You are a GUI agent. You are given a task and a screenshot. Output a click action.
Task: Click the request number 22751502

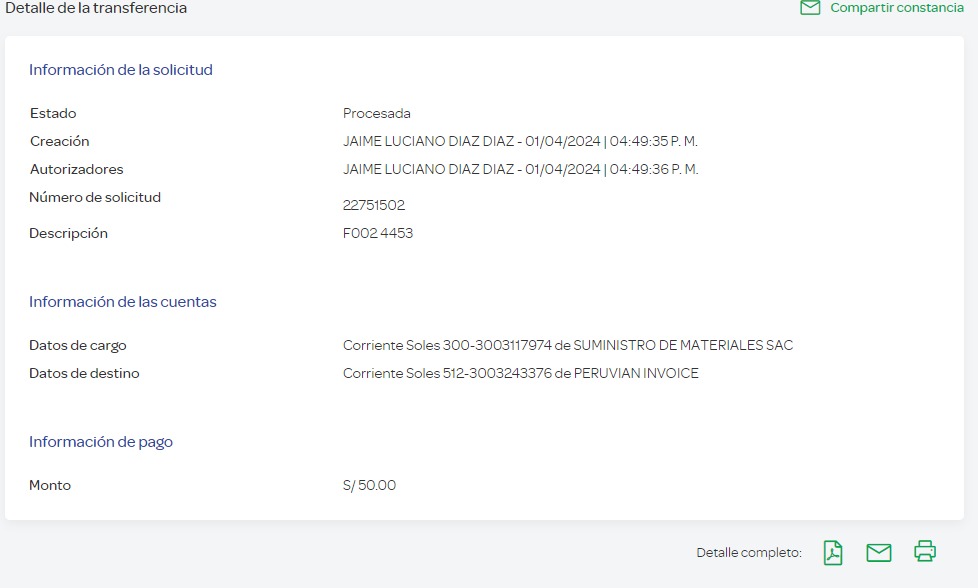pyautogui.click(x=374, y=206)
